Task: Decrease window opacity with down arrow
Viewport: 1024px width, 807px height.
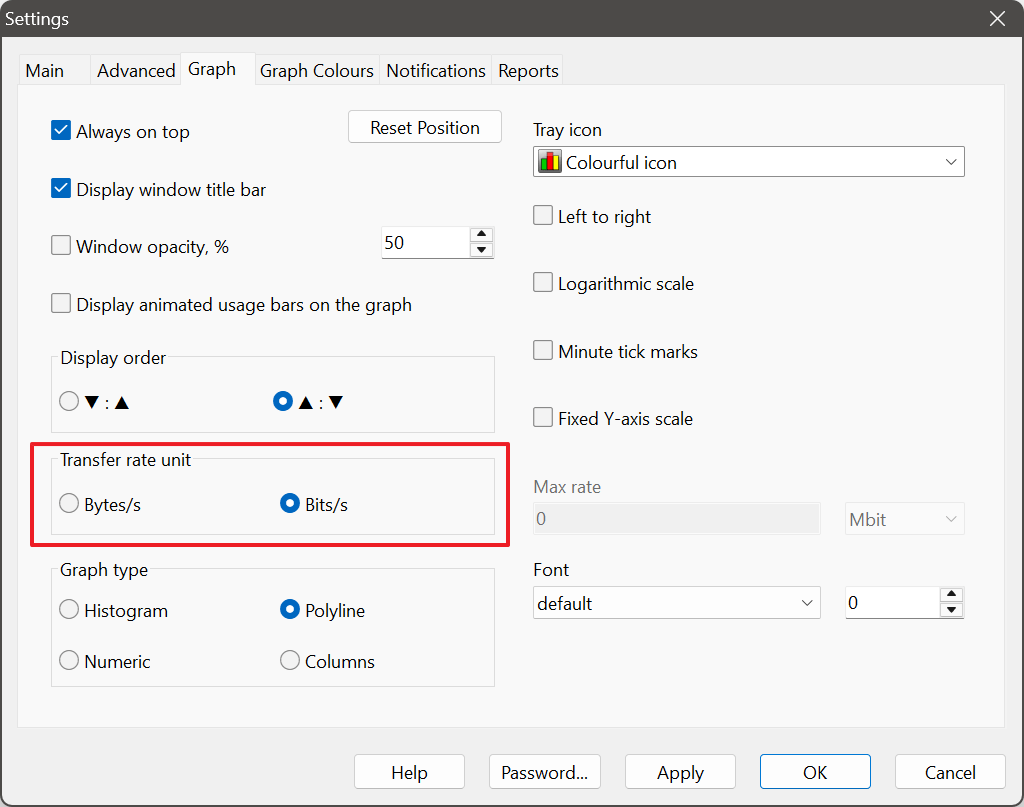Action: [482, 250]
